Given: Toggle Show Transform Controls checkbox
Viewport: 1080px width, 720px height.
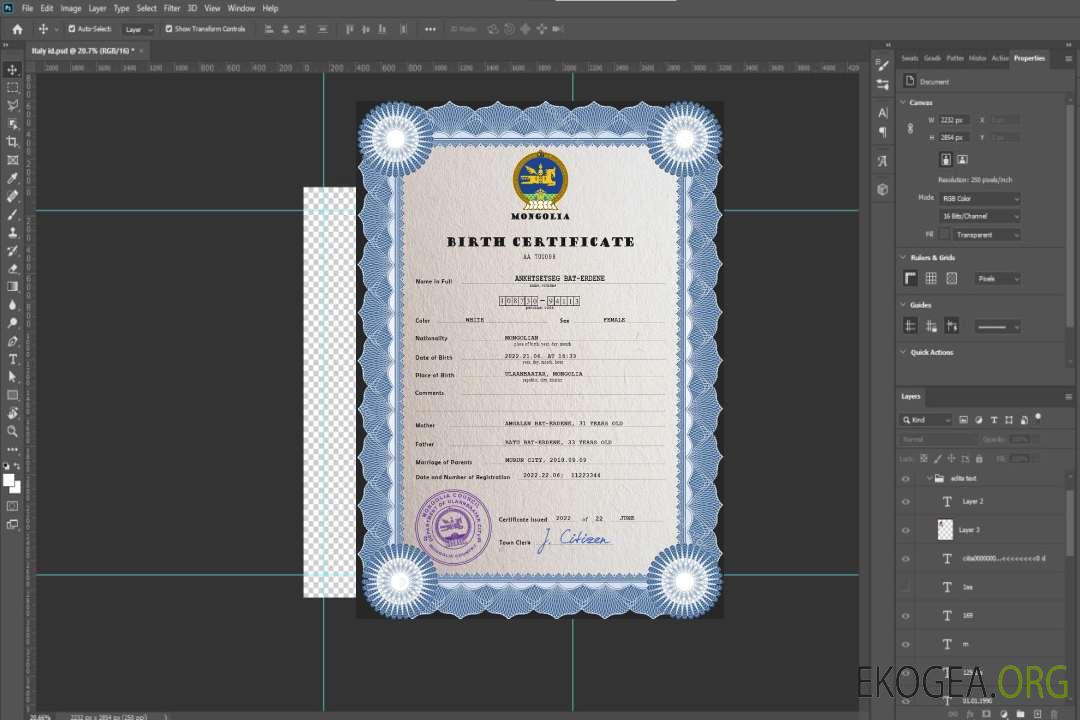Looking at the screenshot, I should pos(169,29).
